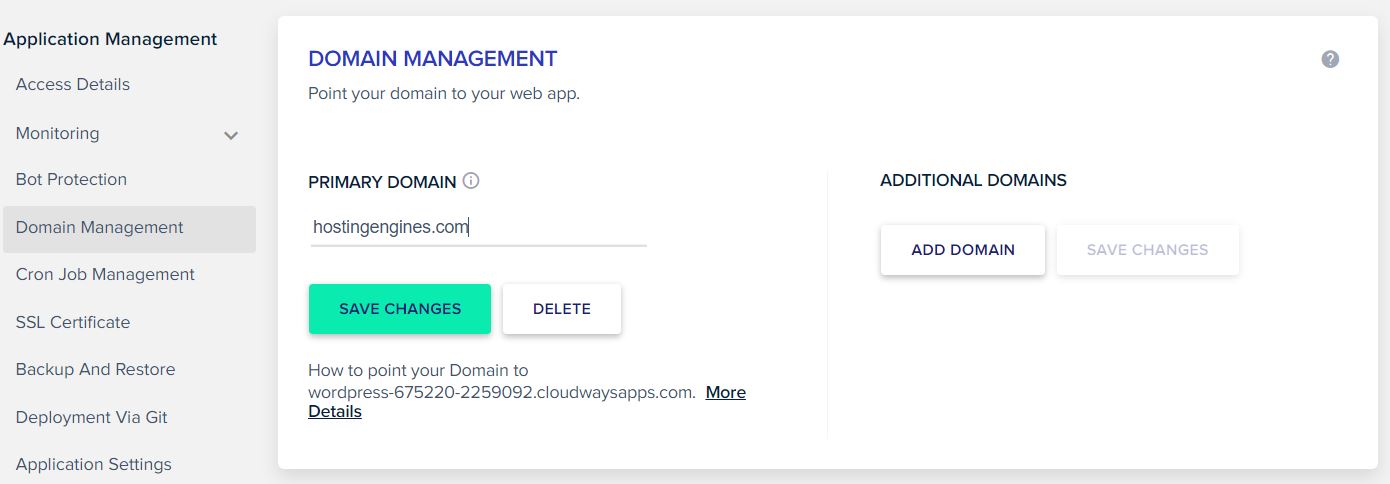
Task: Open Access Details in sidebar
Action: click(x=73, y=84)
